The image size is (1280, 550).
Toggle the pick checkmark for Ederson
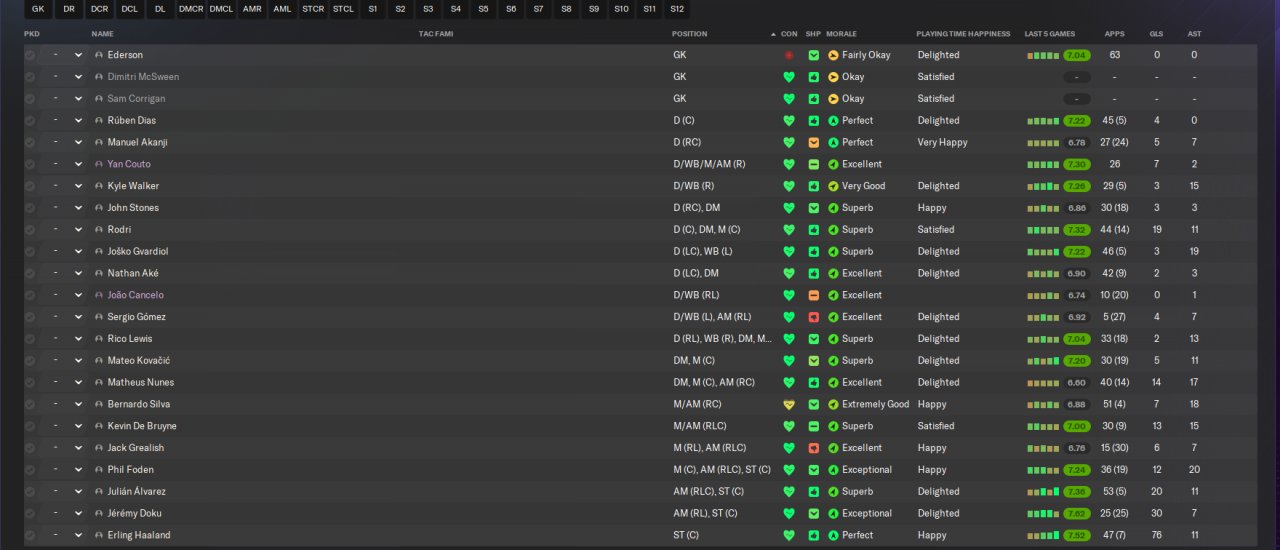point(30,55)
